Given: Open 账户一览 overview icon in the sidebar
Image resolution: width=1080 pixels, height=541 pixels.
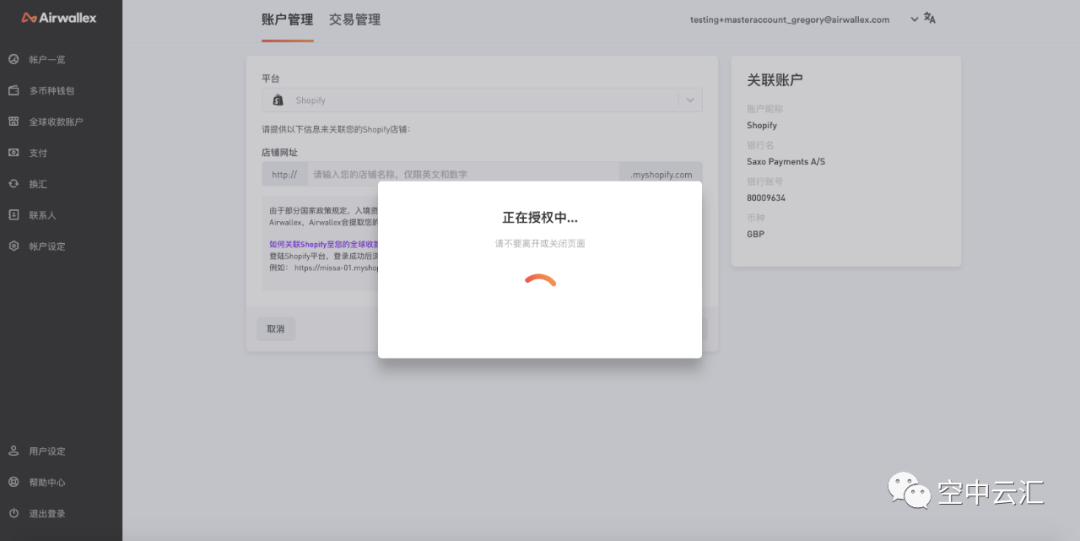Looking at the screenshot, I should click(x=14, y=59).
